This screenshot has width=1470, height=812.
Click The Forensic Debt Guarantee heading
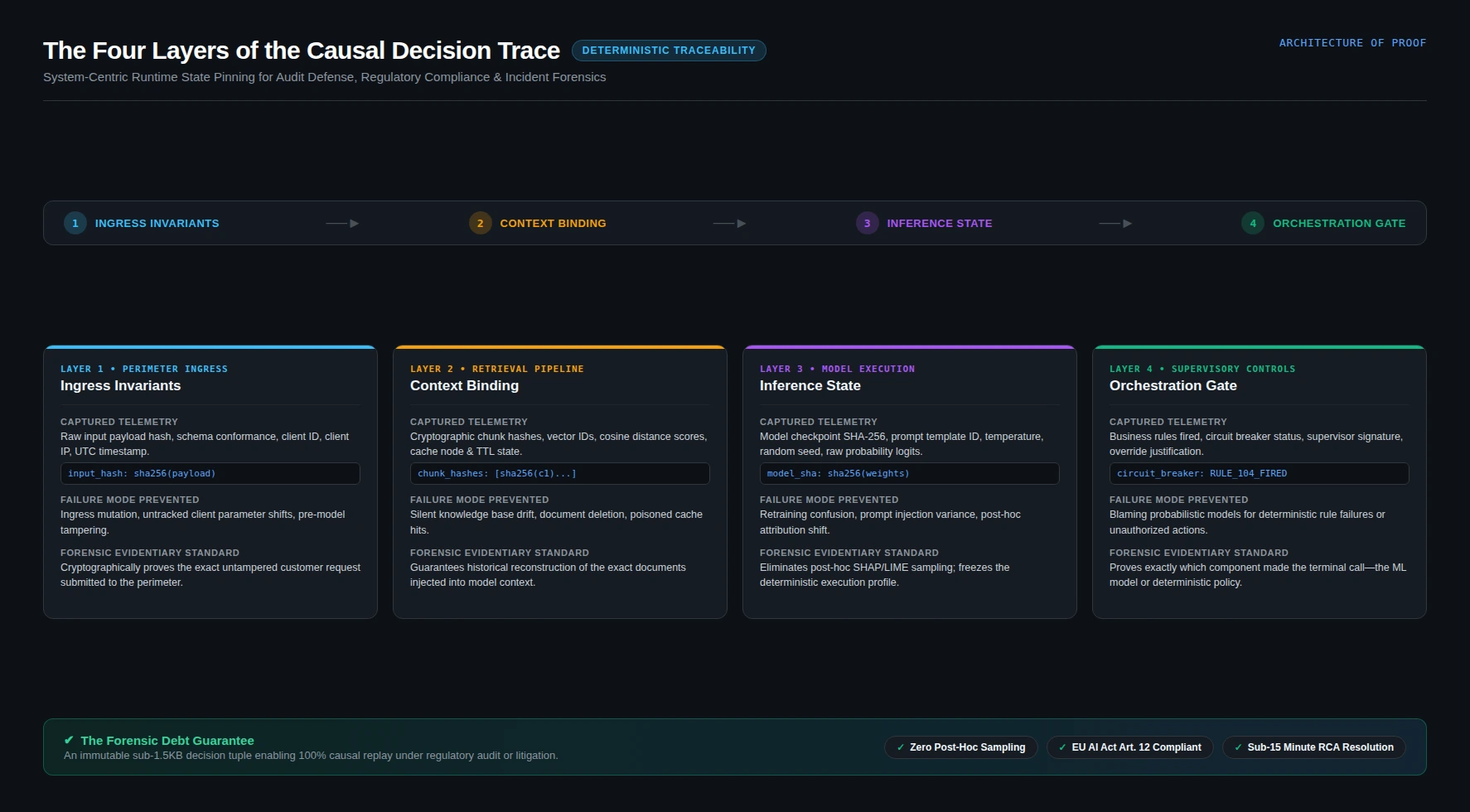point(167,741)
